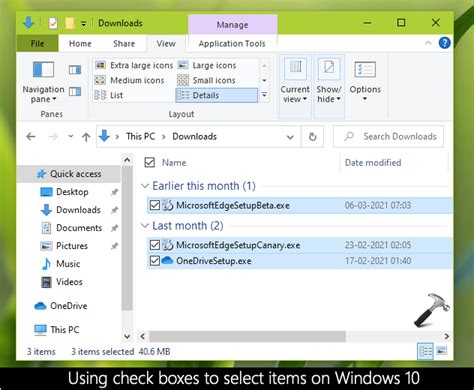The image size is (474, 390).
Task: Click the Options button icon
Action: [x=365, y=70]
